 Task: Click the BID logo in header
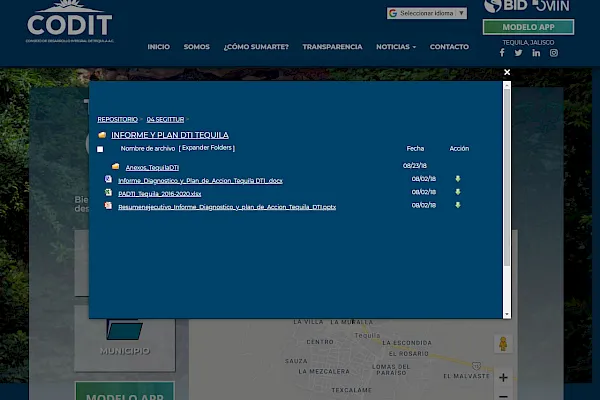[x=506, y=6]
